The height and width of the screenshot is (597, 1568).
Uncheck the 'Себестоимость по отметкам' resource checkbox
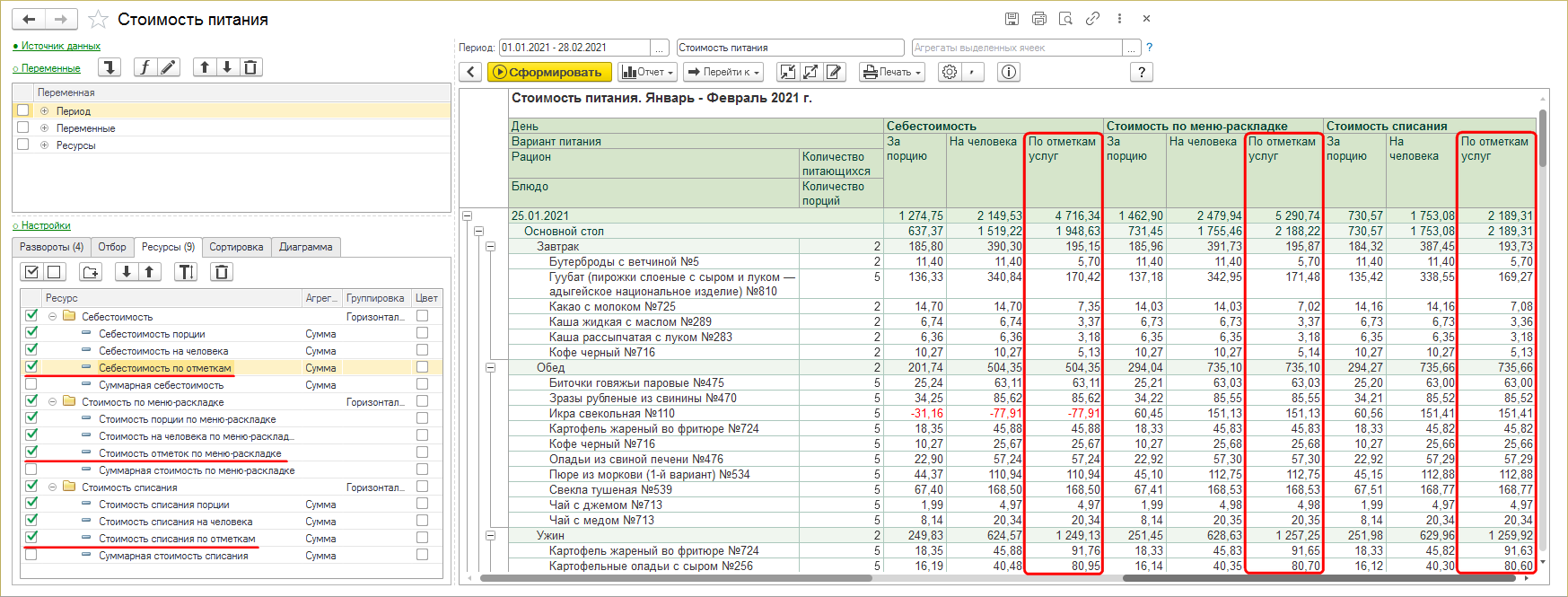[31, 367]
